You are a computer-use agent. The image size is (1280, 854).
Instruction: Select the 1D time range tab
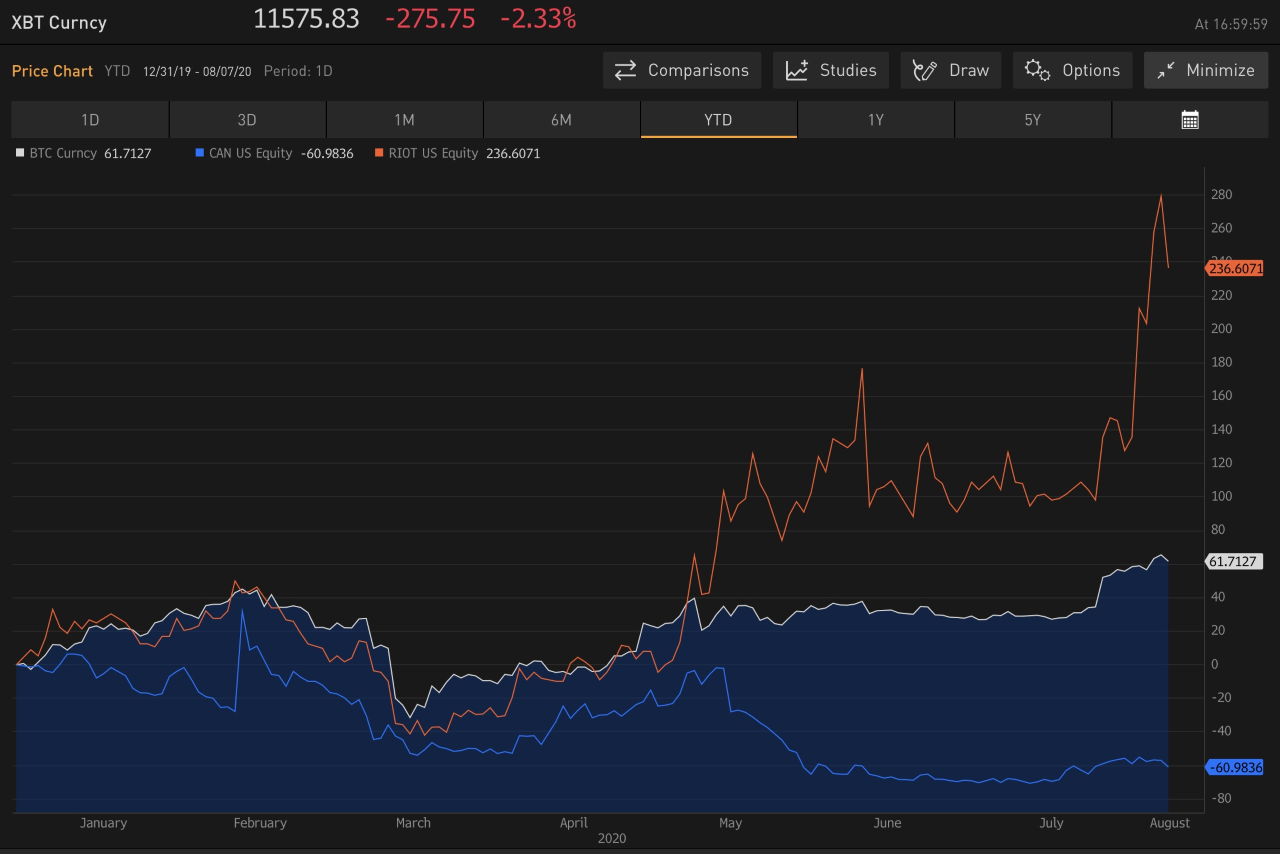(90, 120)
